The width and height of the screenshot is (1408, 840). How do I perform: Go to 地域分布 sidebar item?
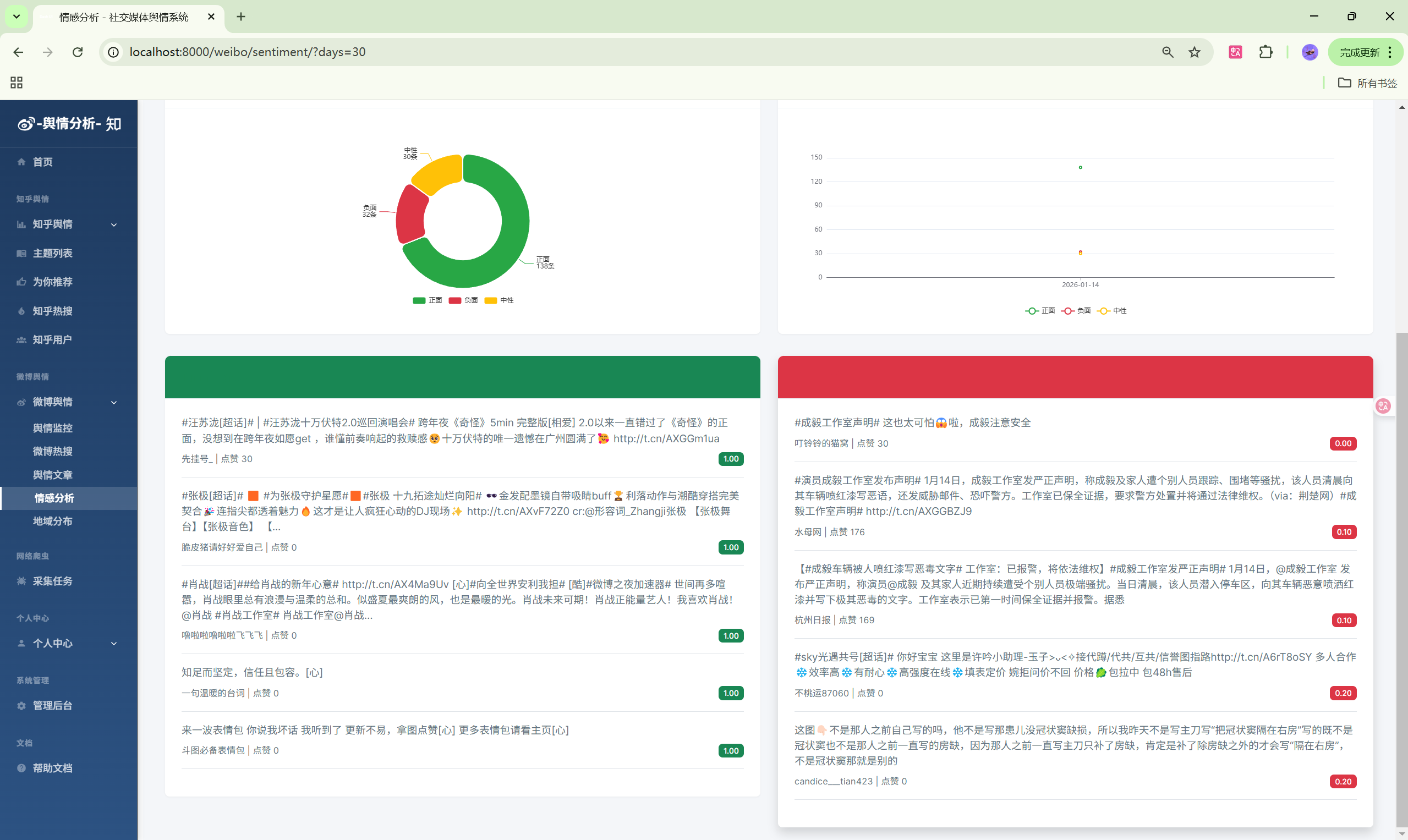click(x=53, y=521)
